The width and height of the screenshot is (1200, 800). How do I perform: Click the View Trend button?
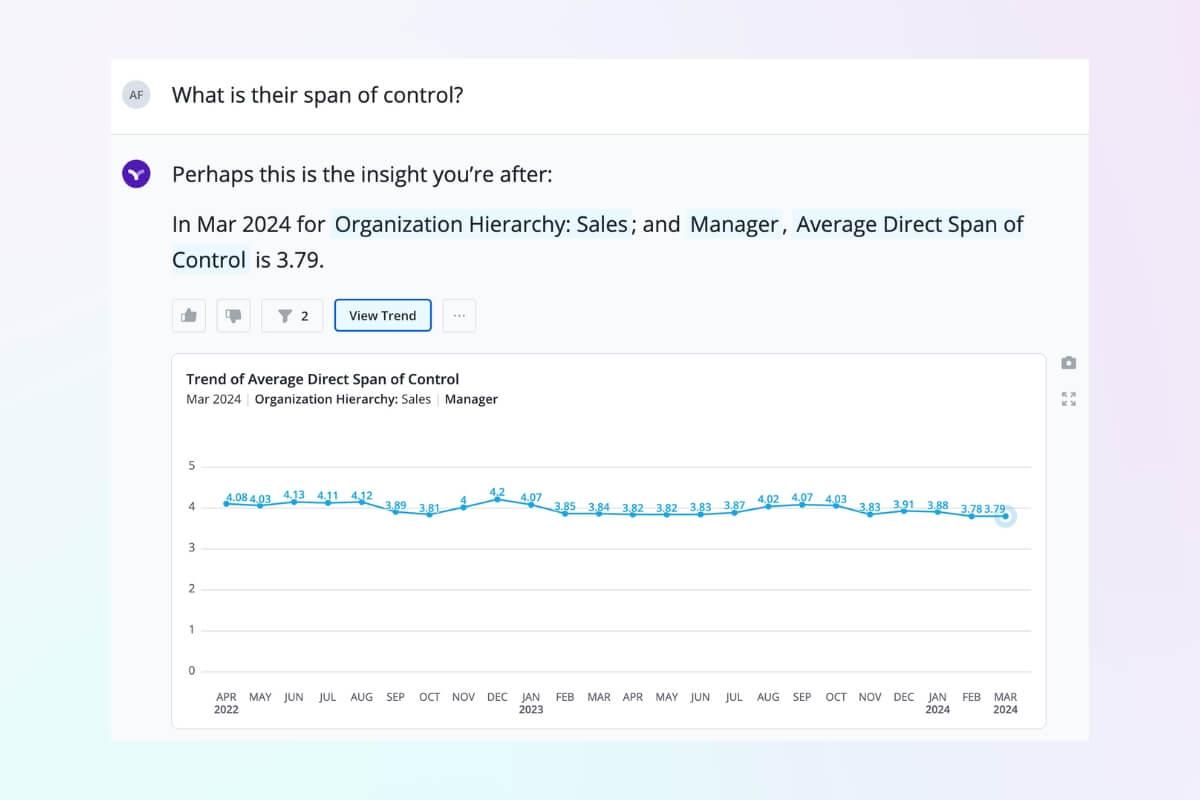point(383,316)
